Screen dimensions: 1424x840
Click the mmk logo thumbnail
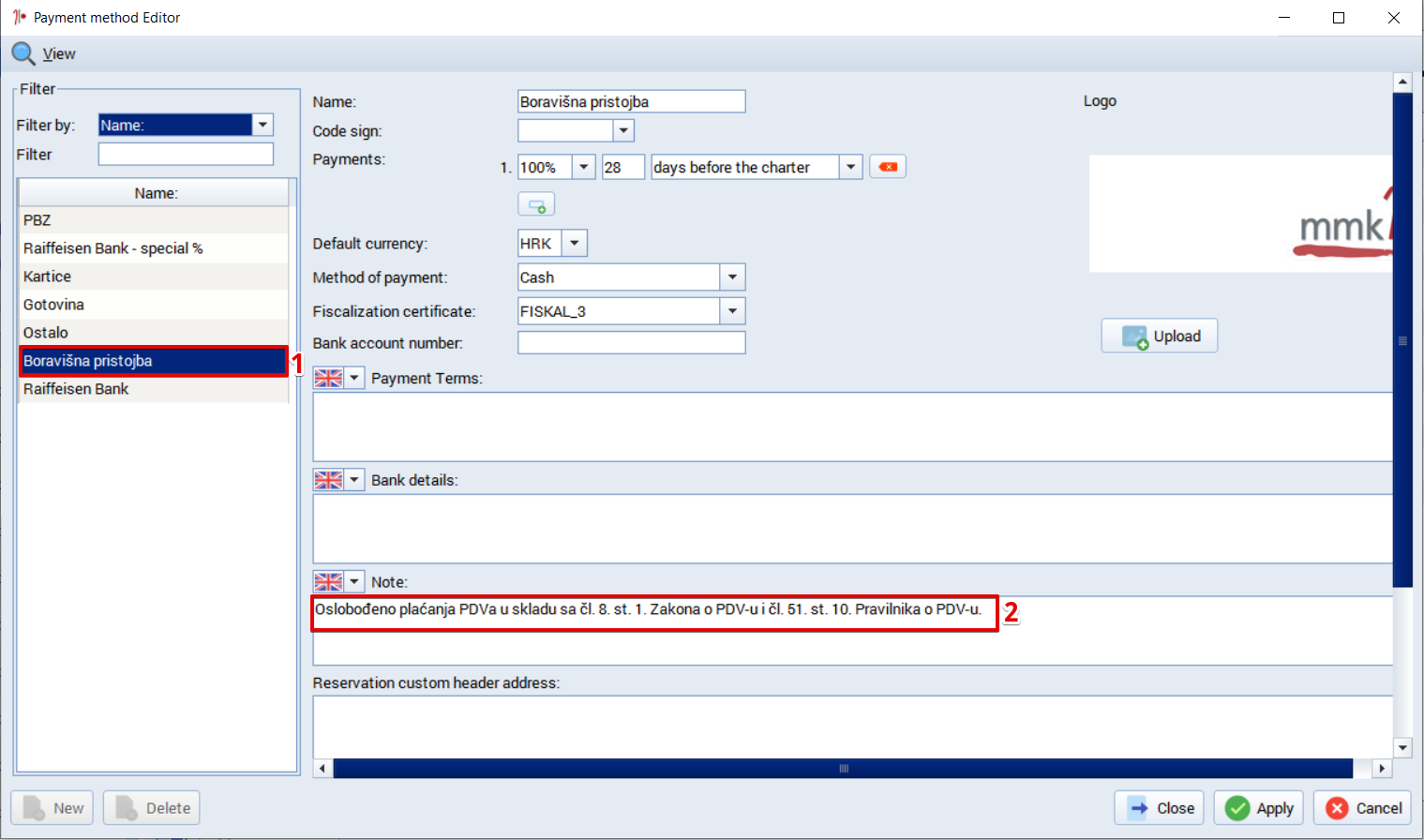click(x=1241, y=214)
